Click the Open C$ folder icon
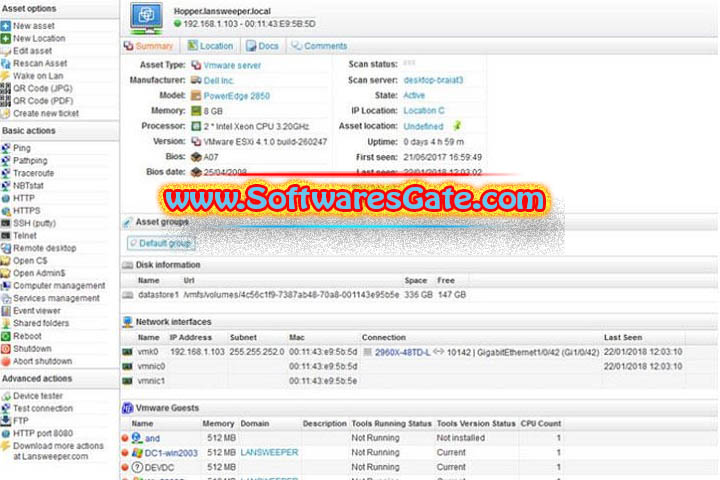This screenshot has height=480, width=720. coord(6,260)
